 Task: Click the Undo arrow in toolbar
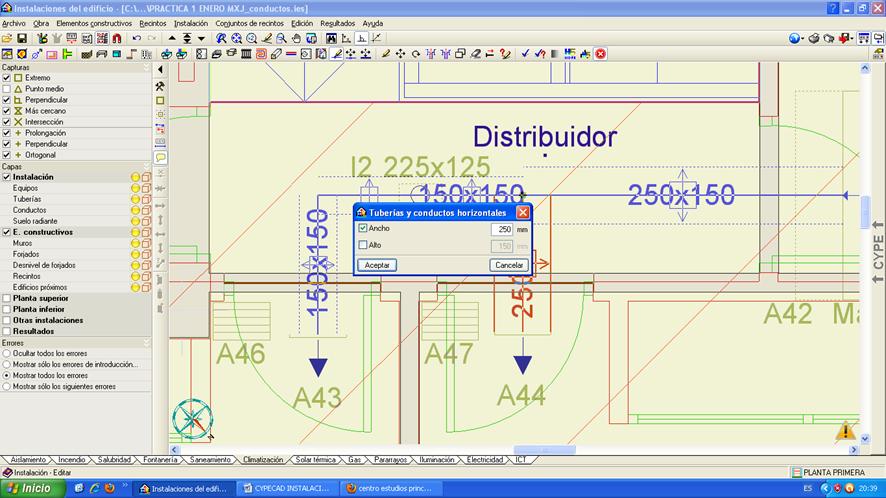coord(136,38)
